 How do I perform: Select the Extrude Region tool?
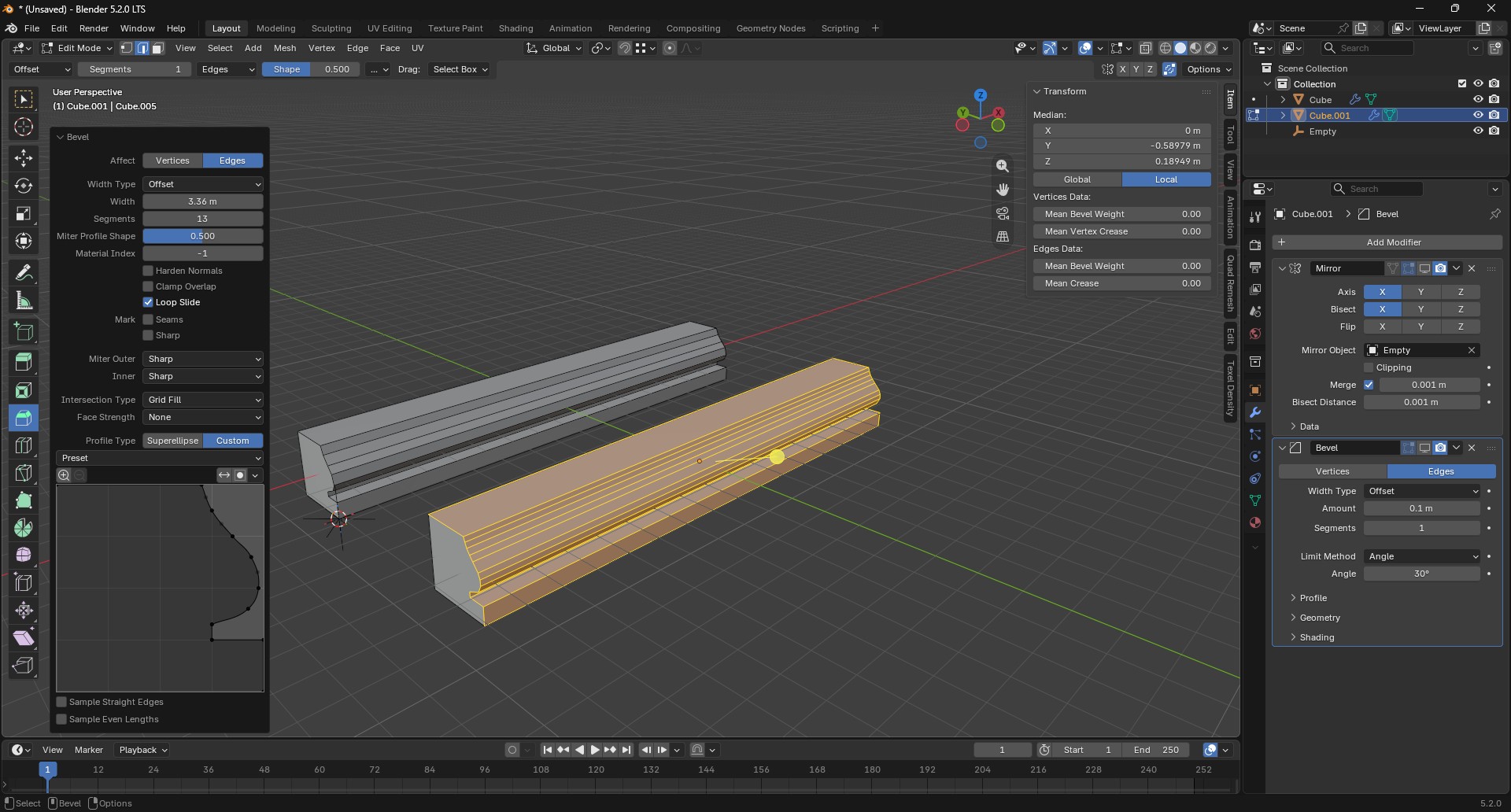pyautogui.click(x=24, y=361)
